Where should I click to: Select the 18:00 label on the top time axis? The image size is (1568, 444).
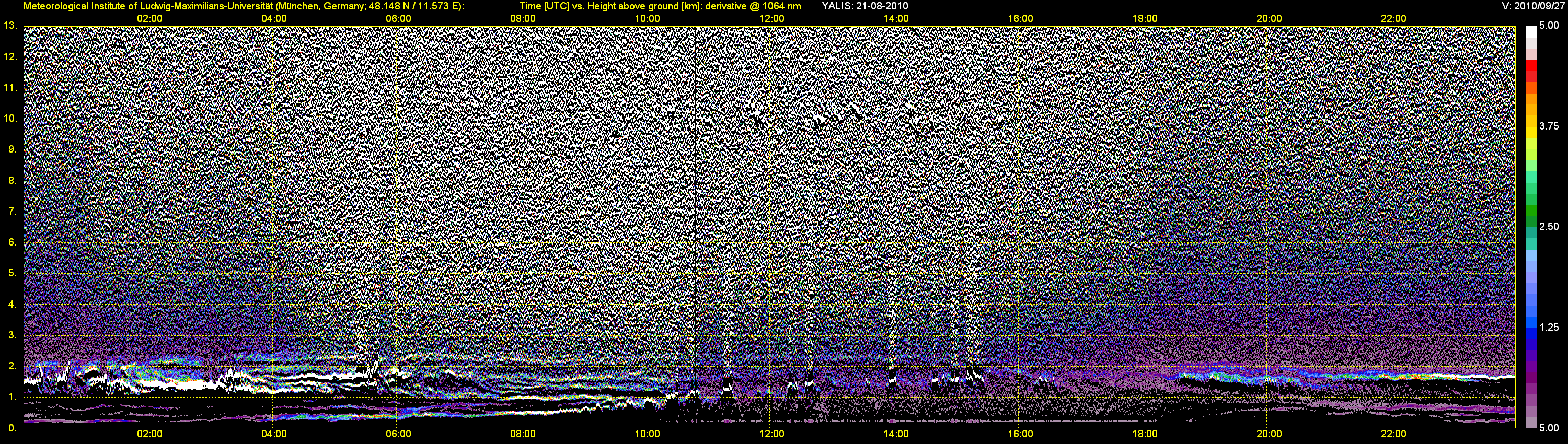[1145, 19]
